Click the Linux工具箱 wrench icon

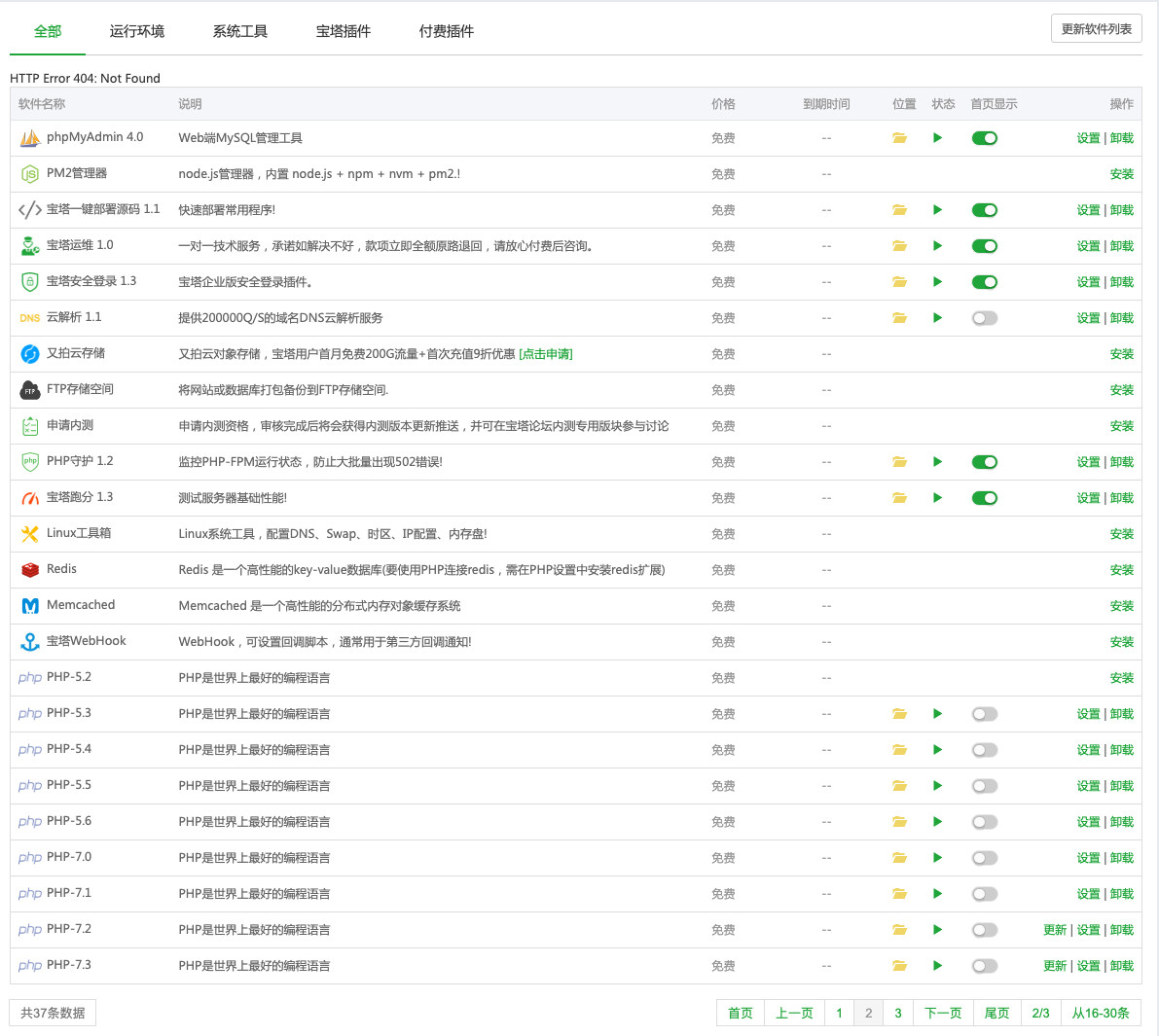tap(29, 533)
